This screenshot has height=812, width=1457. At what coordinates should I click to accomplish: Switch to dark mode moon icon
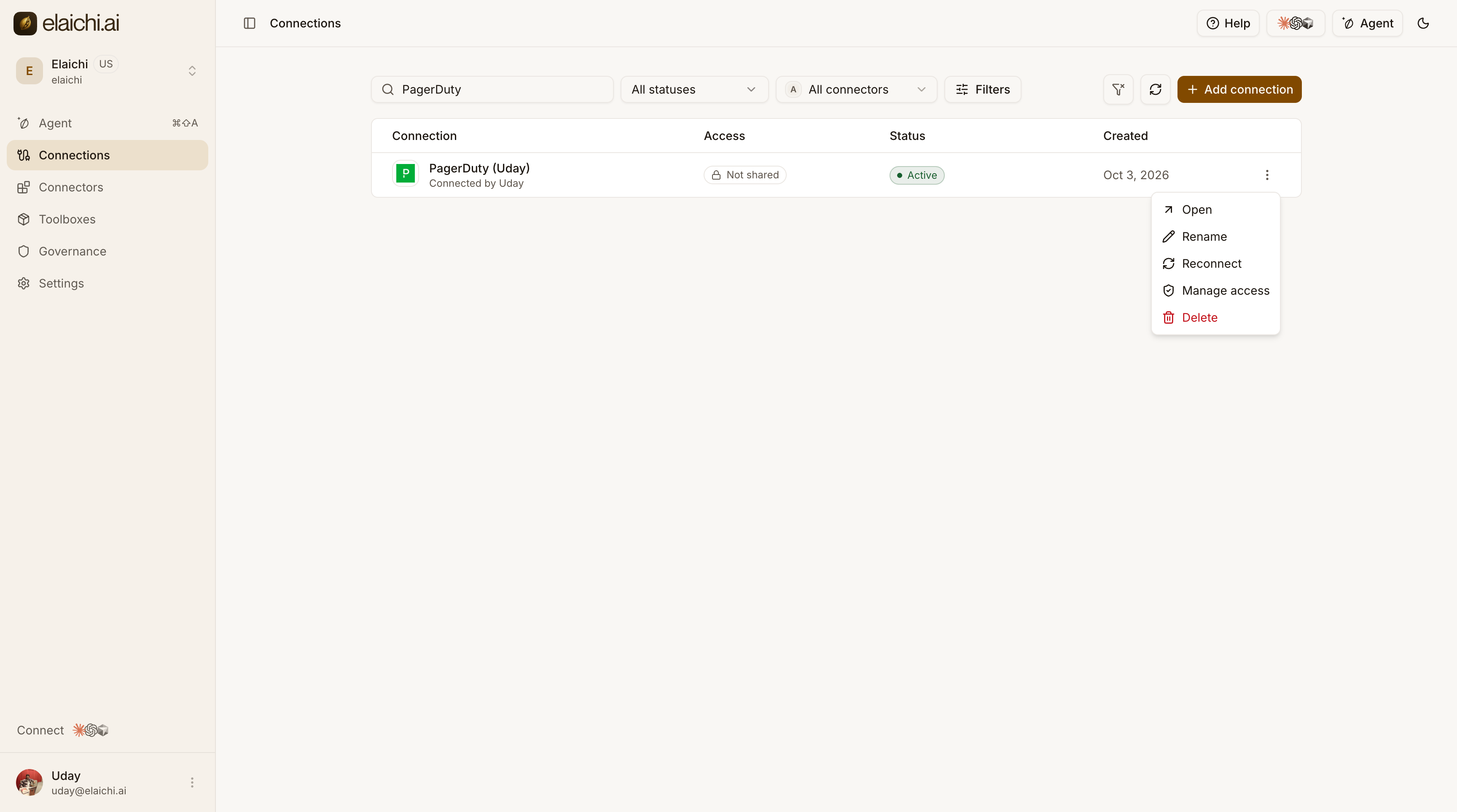[1423, 23]
